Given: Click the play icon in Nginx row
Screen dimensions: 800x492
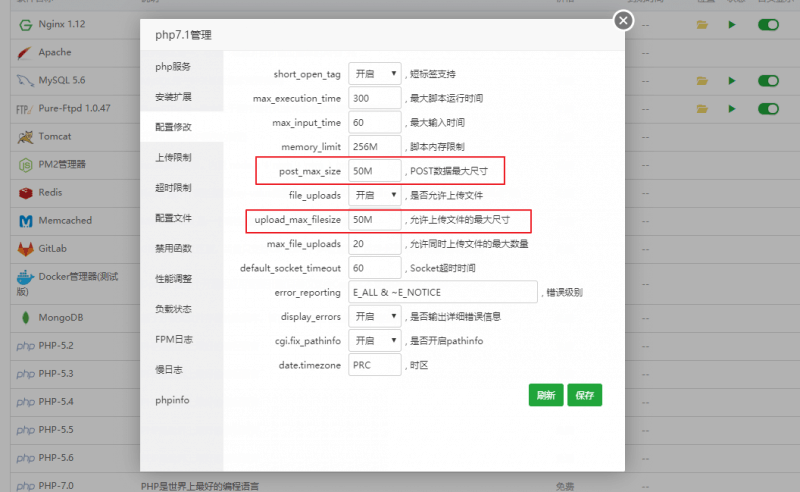Looking at the screenshot, I should coord(732,24).
